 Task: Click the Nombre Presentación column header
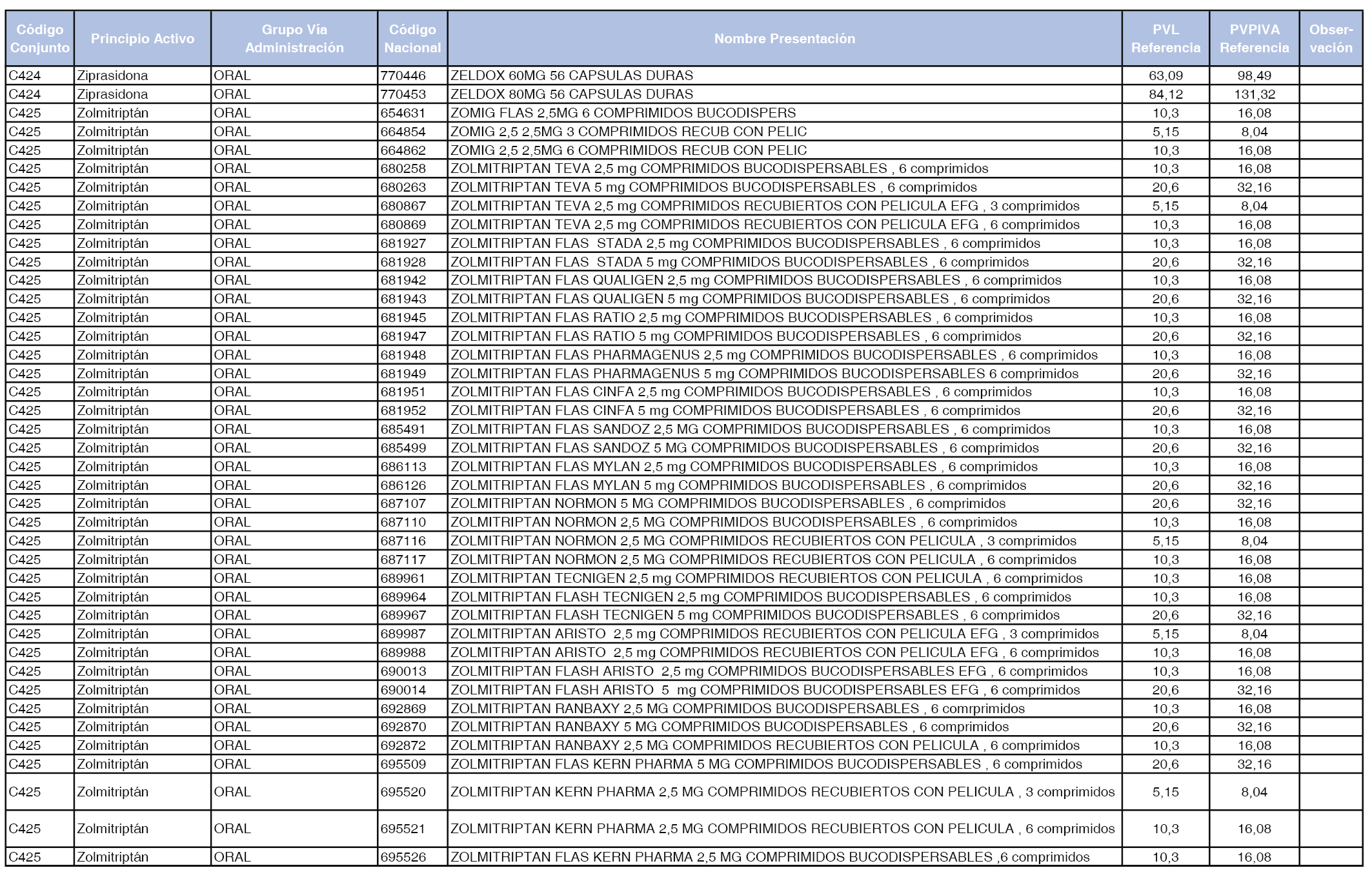click(785, 39)
